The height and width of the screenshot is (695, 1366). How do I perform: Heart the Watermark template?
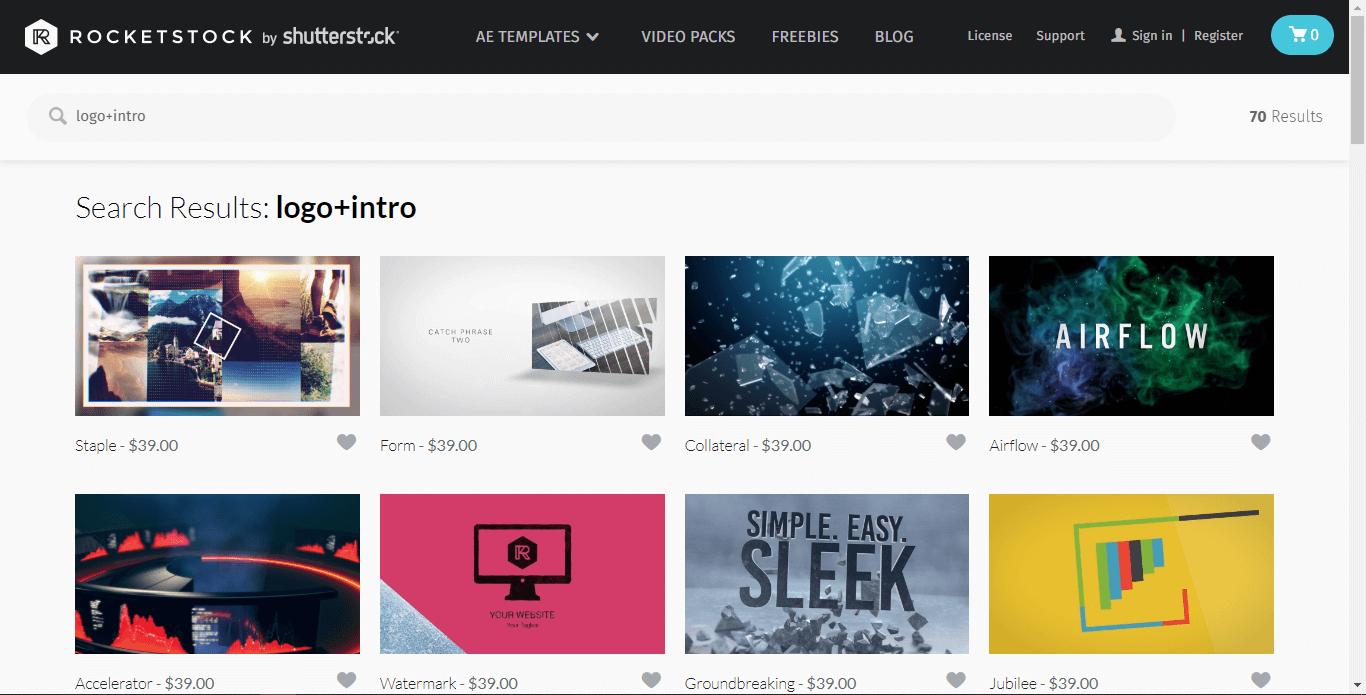(651, 680)
